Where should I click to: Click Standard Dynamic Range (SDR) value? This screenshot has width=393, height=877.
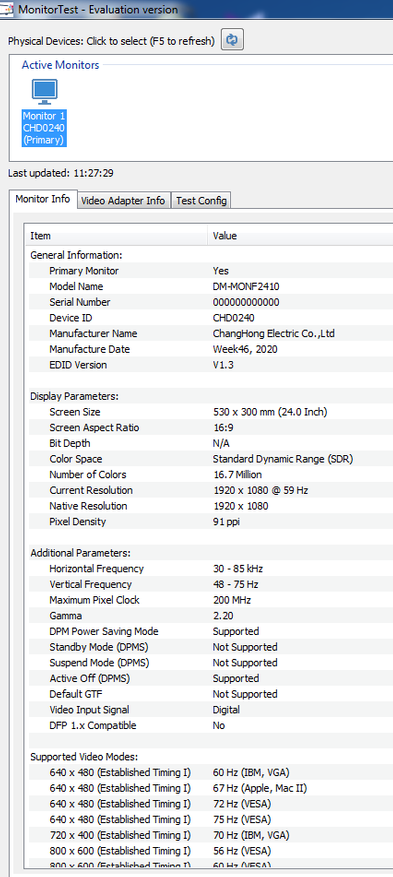[283, 459]
